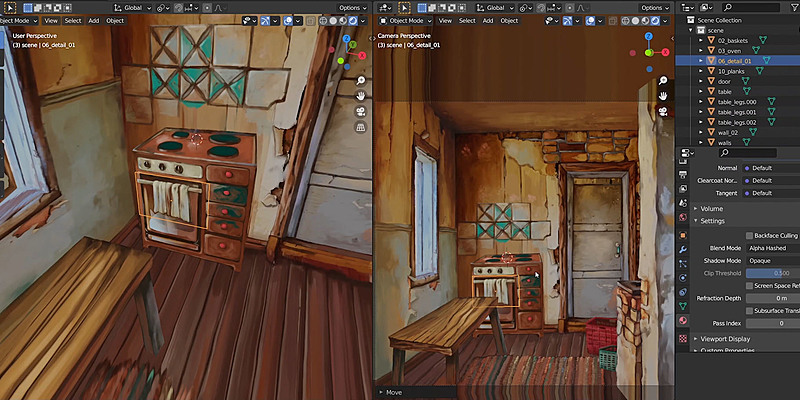Enable the Backface Culling checkbox
This screenshot has width=800, height=400.
(x=750, y=235)
